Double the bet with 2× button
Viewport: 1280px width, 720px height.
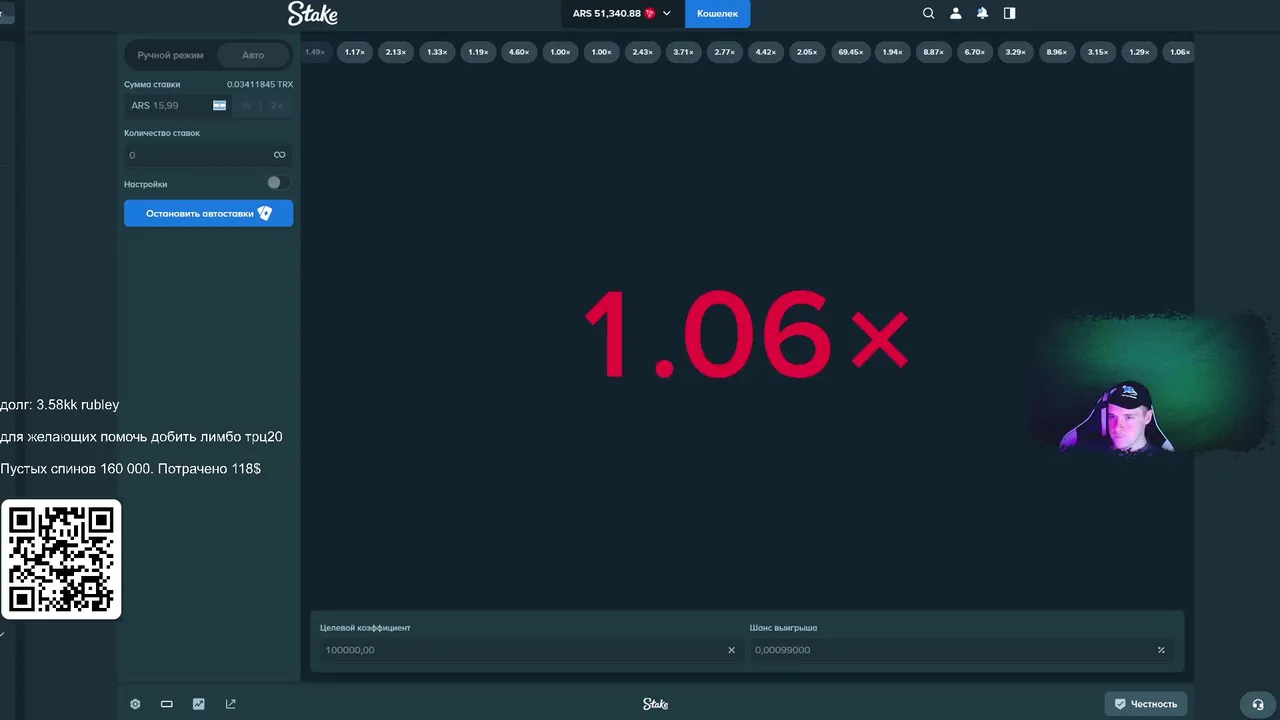click(x=277, y=105)
